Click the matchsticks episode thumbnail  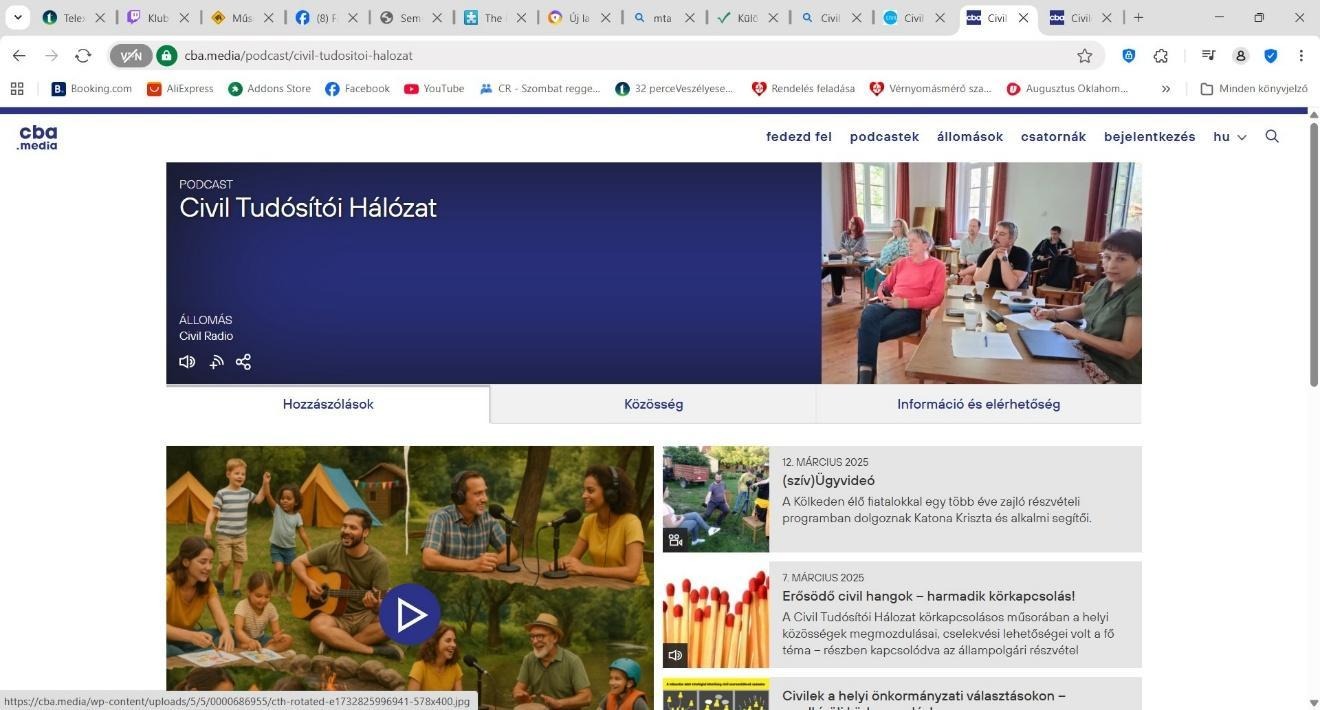[x=716, y=615]
